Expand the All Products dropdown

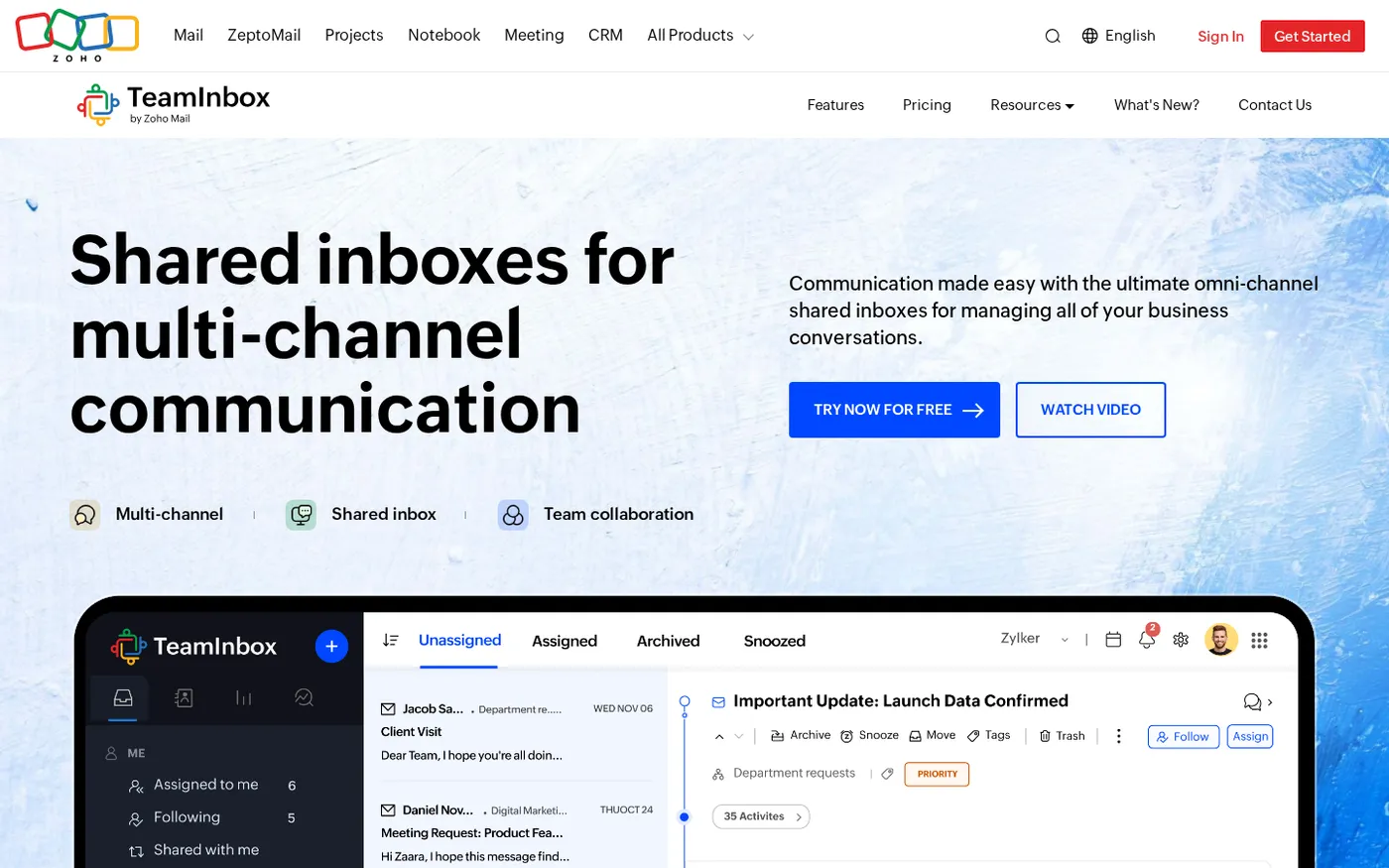tap(700, 36)
